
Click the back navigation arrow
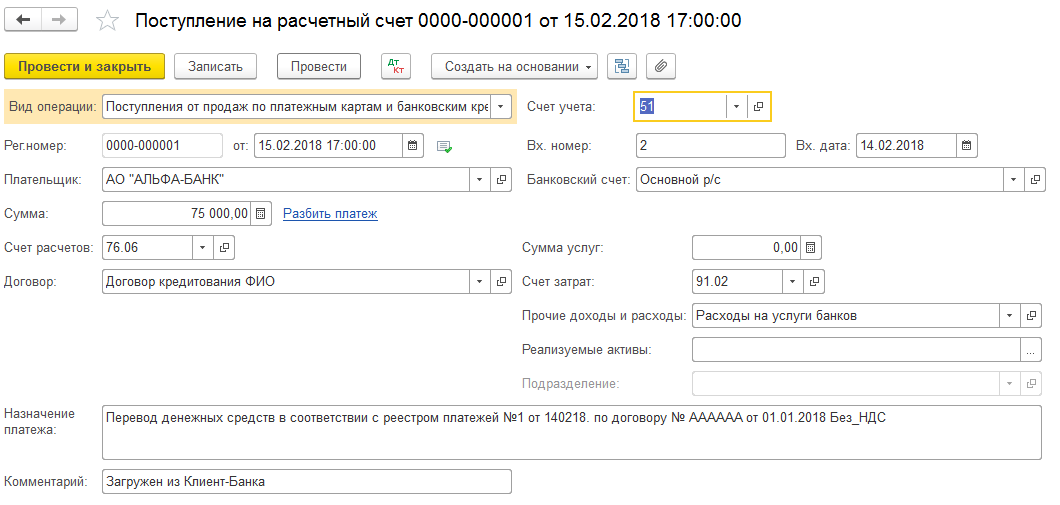[x=24, y=20]
